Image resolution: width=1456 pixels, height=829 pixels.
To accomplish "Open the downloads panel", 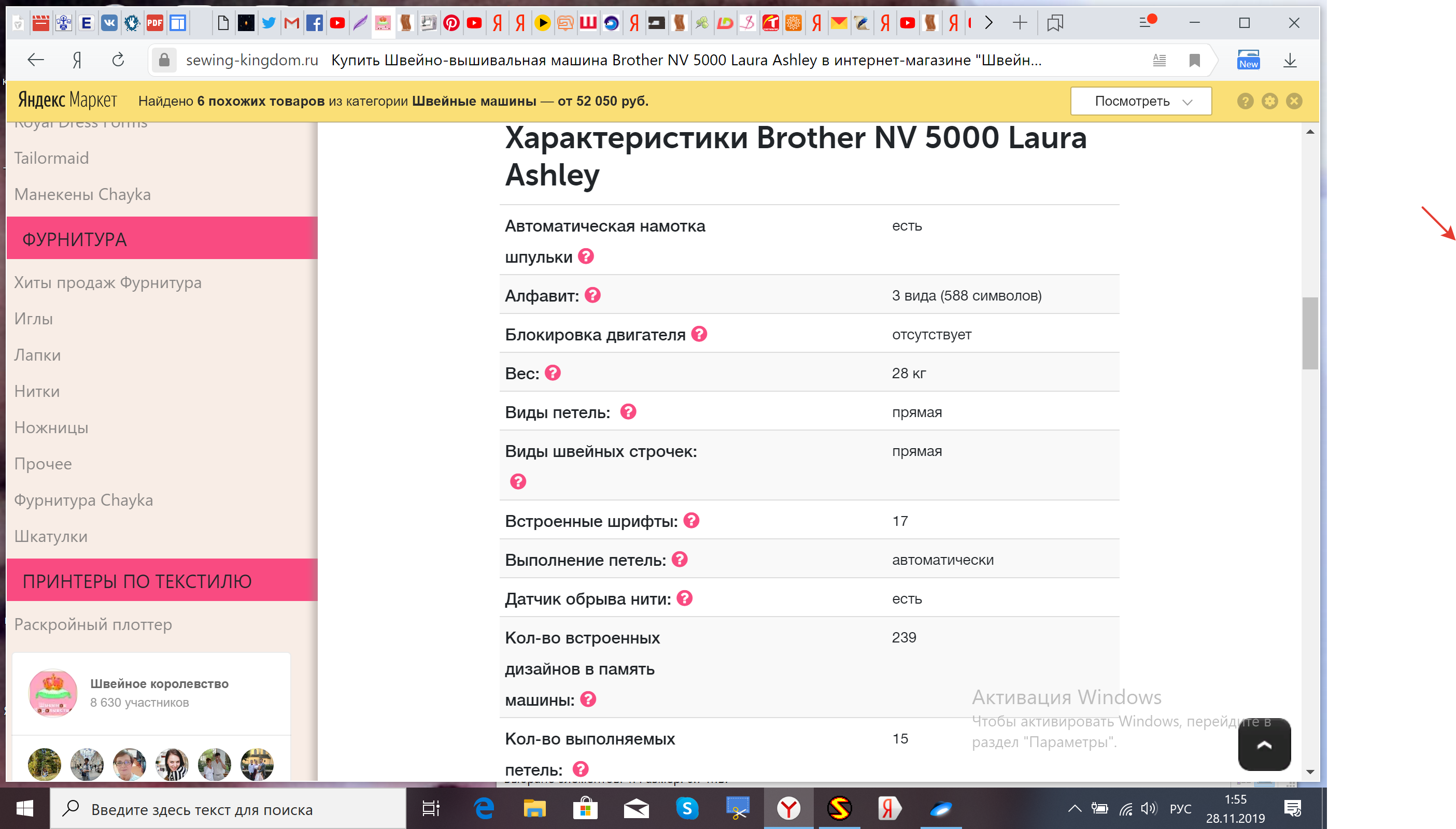I will (x=1289, y=60).
